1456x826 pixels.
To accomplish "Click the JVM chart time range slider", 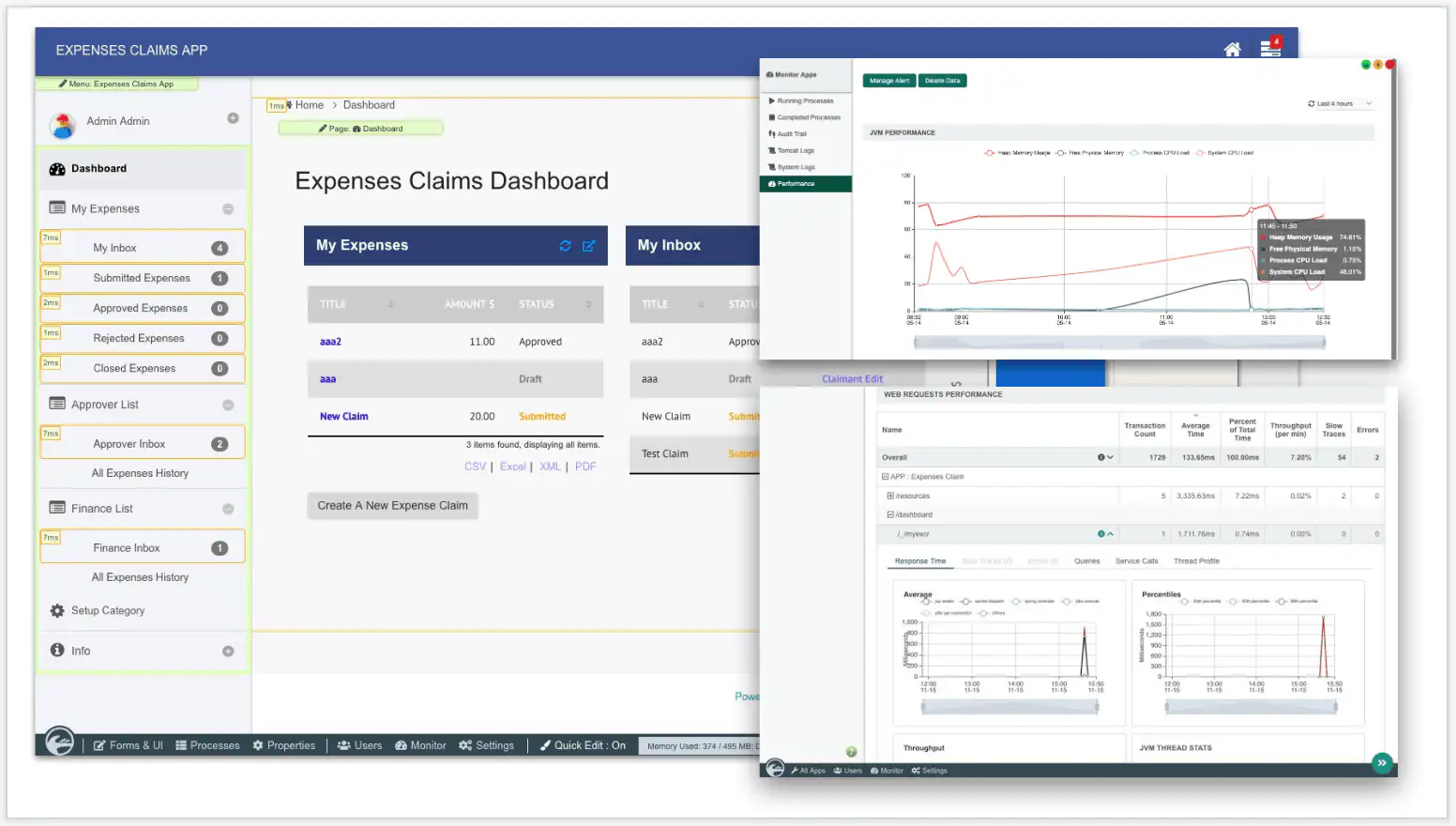I will click(x=1119, y=343).
